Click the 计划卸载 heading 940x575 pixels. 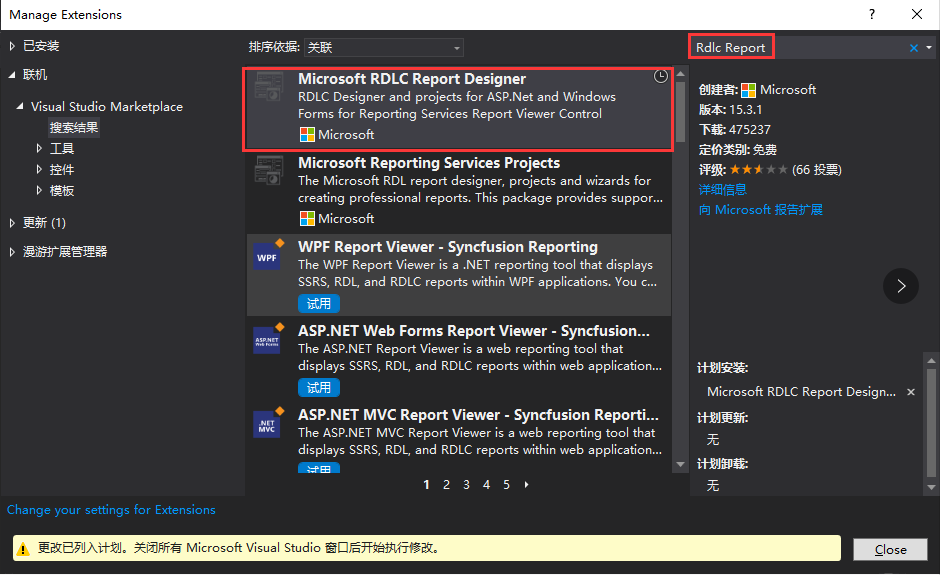pos(722,464)
